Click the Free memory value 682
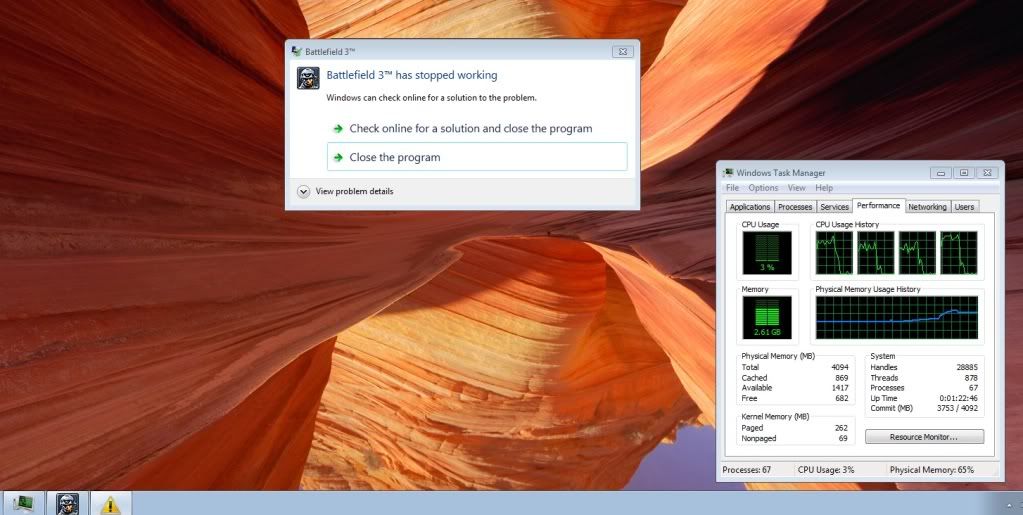This screenshot has height=515, width=1023. (842, 398)
